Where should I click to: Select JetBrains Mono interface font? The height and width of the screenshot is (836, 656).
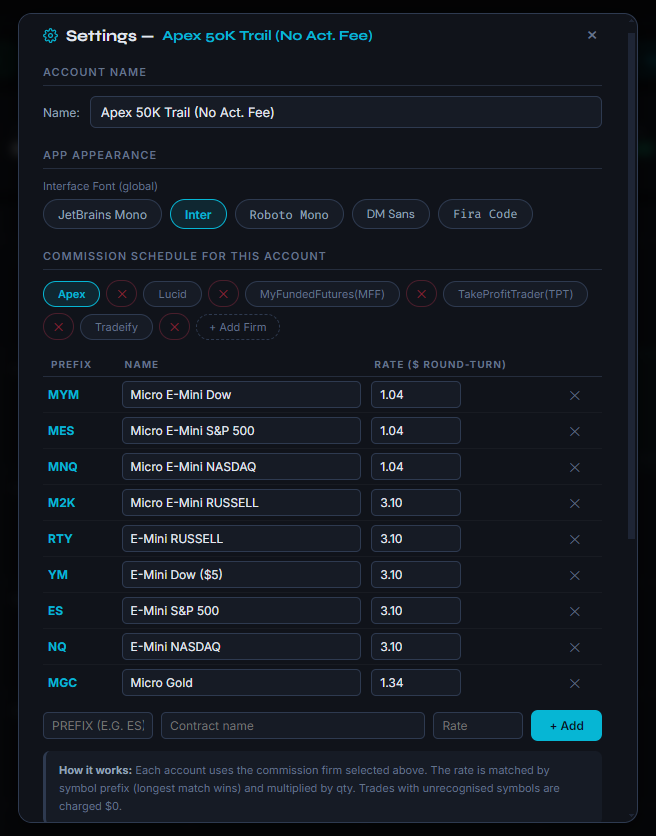click(102, 214)
